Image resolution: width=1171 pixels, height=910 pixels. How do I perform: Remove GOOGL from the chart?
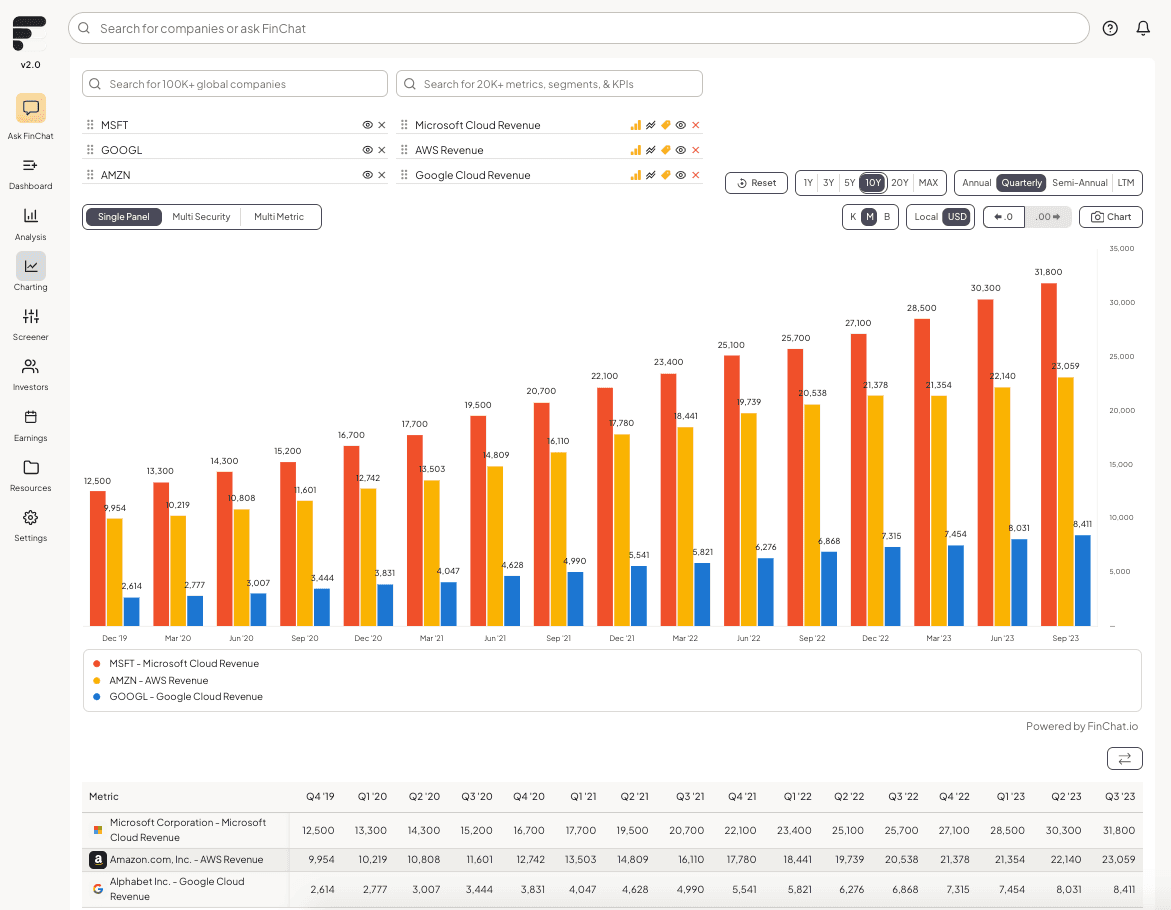pyautogui.click(x=382, y=150)
